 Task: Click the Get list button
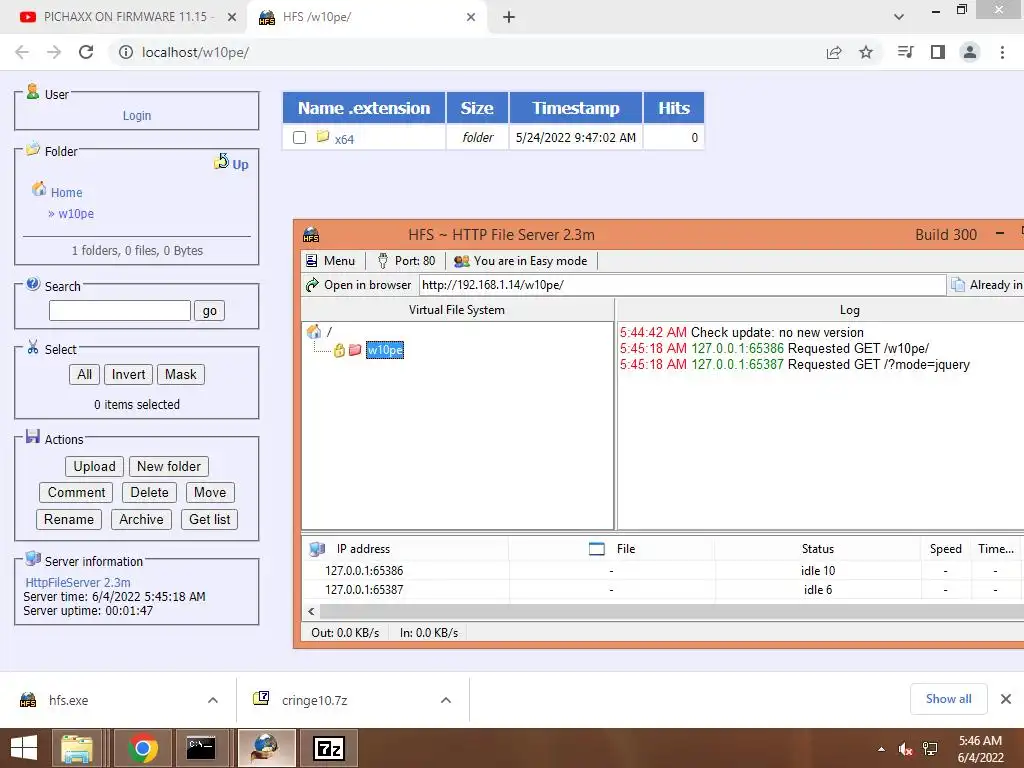coord(210,519)
